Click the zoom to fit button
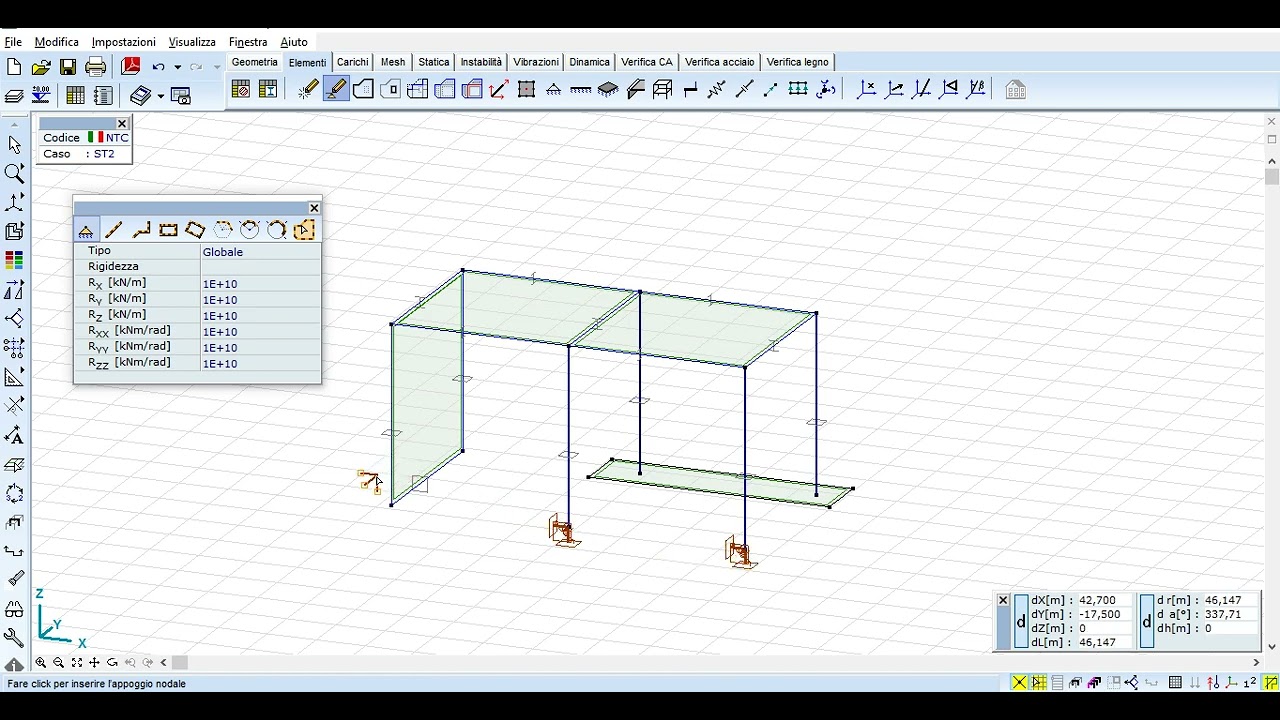 (x=77, y=663)
